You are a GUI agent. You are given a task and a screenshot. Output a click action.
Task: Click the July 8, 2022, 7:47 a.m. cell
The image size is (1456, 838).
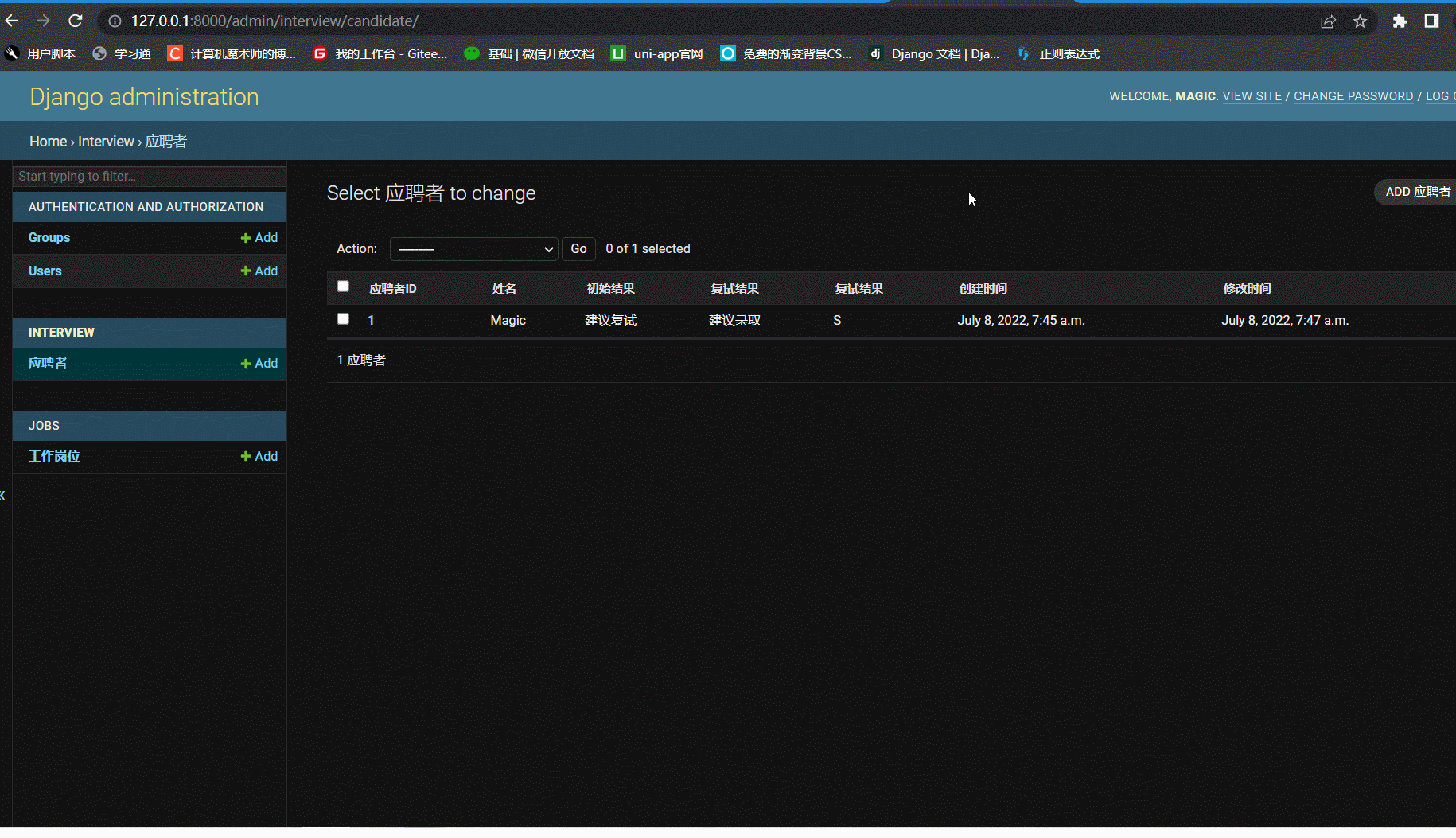point(1285,320)
